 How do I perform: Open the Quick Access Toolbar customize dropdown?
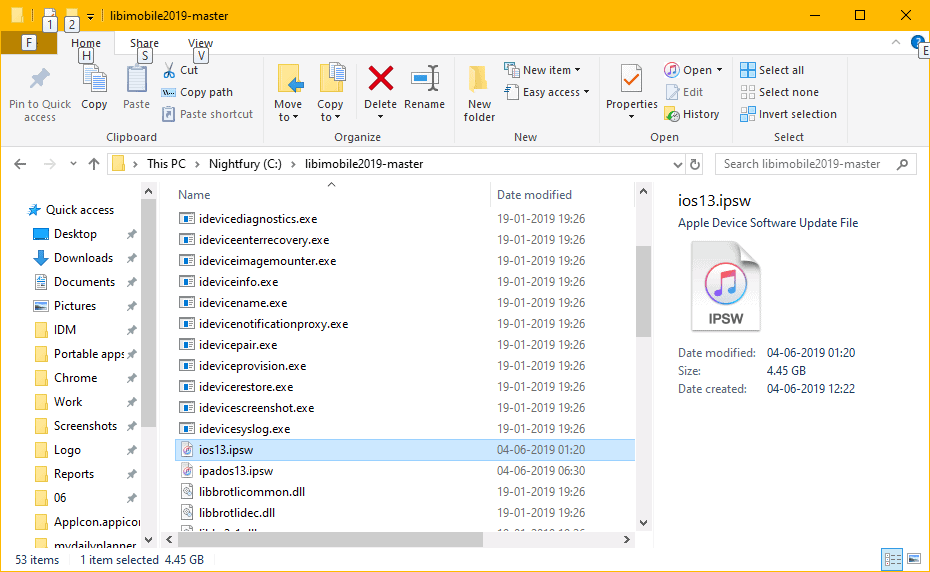[x=90, y=17]
